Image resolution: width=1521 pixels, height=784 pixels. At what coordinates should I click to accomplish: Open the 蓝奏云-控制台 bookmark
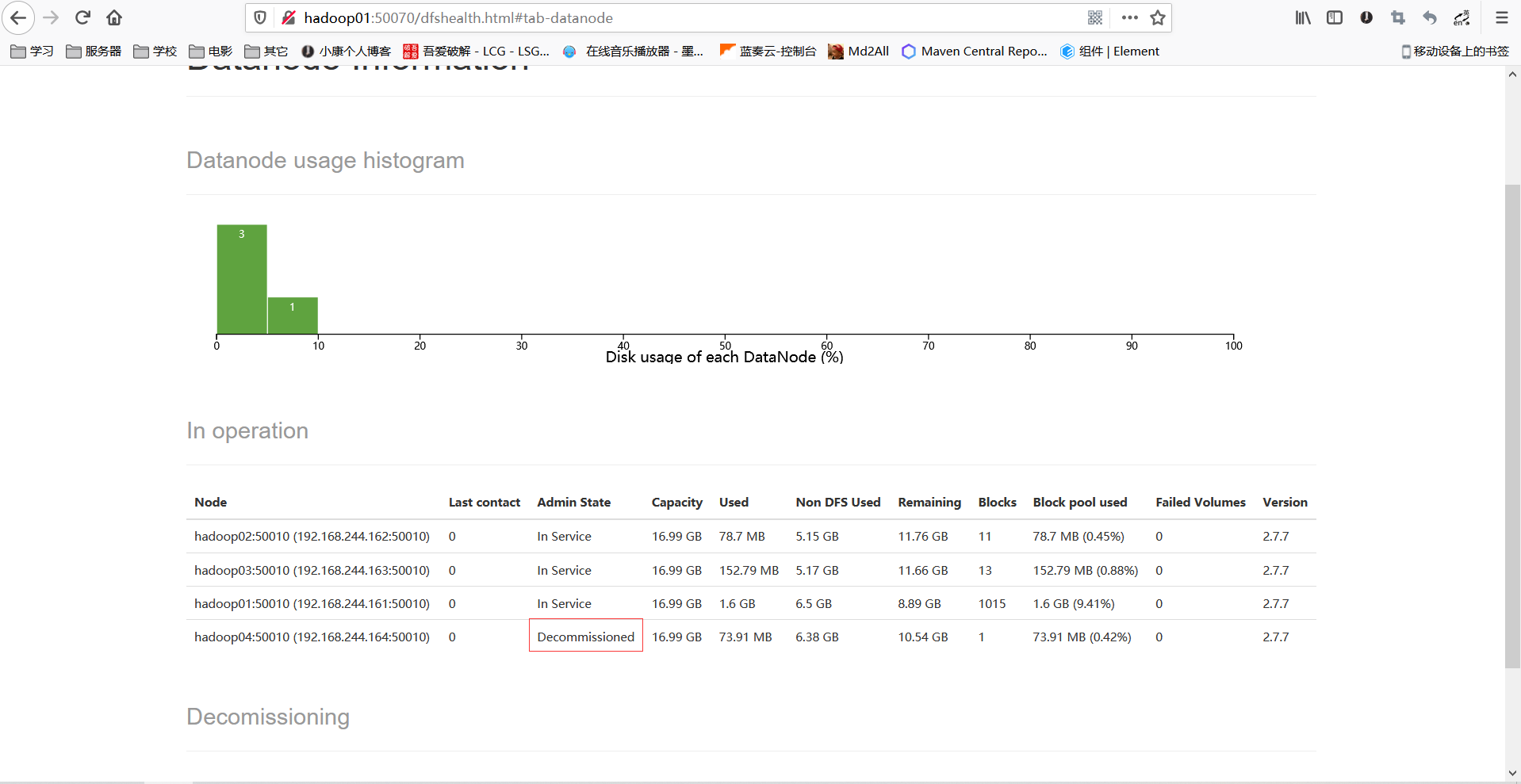pyautogui.click(x=768, y=51)
